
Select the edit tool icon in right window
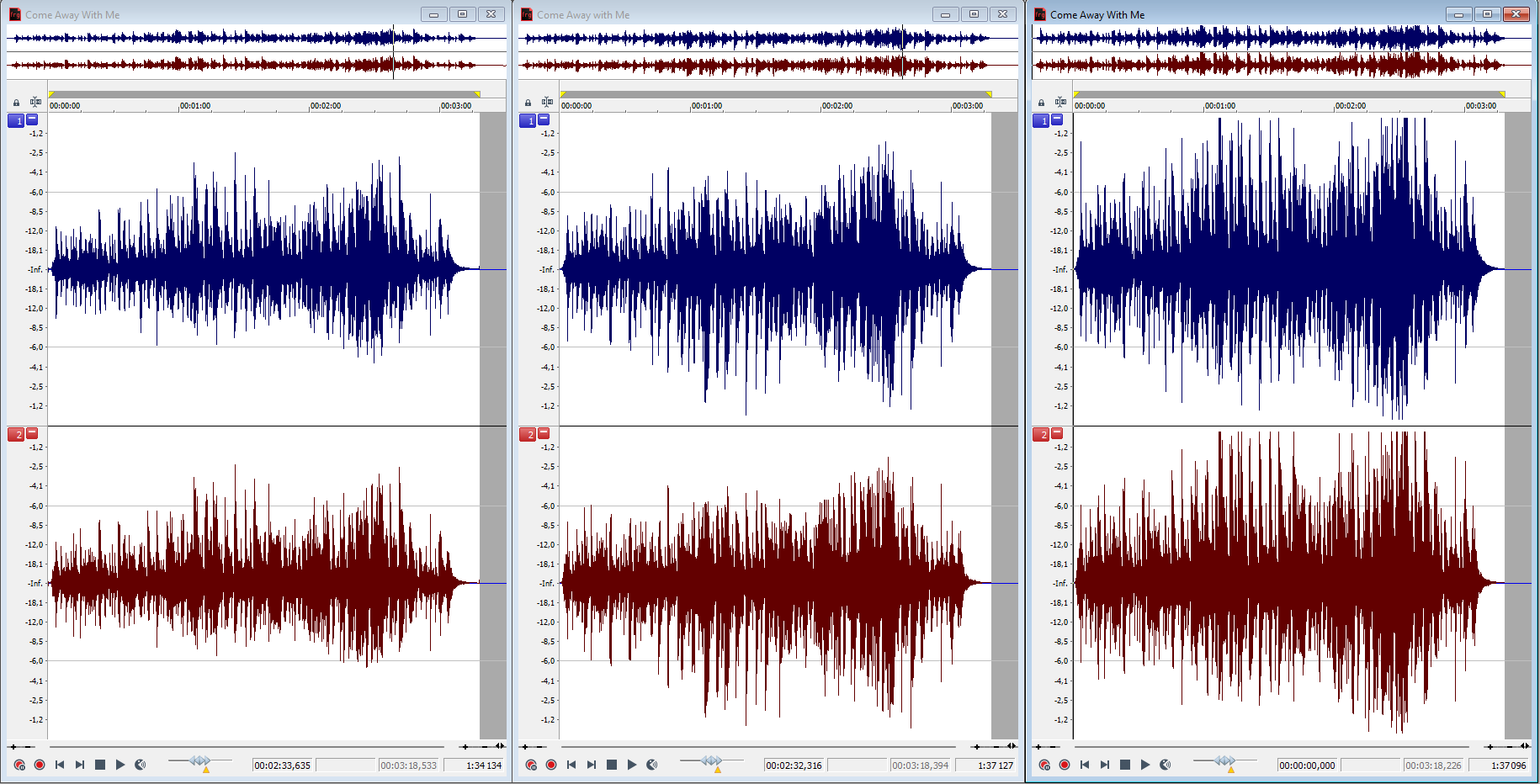(x=1060, y=103)
